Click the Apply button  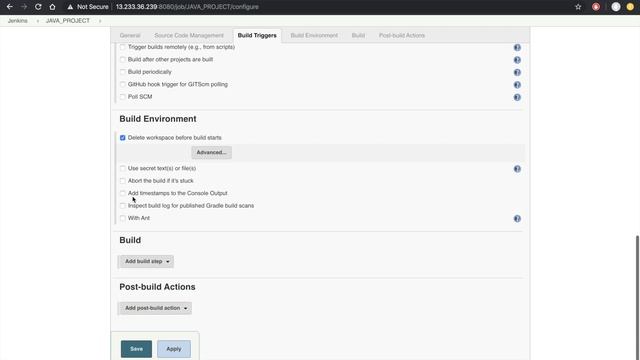(x=174, y=349)
